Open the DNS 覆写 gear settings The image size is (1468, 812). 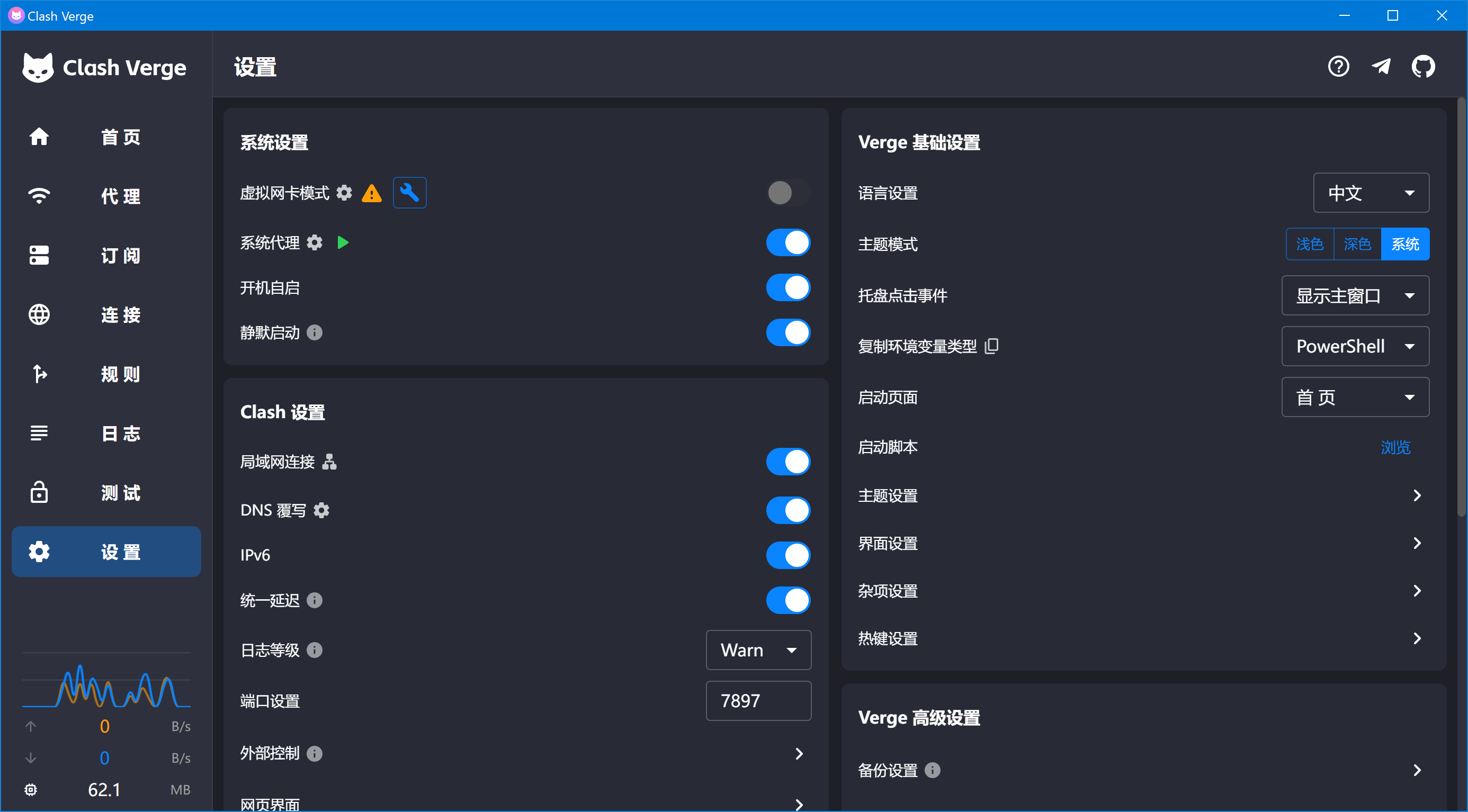coord(321,510)
